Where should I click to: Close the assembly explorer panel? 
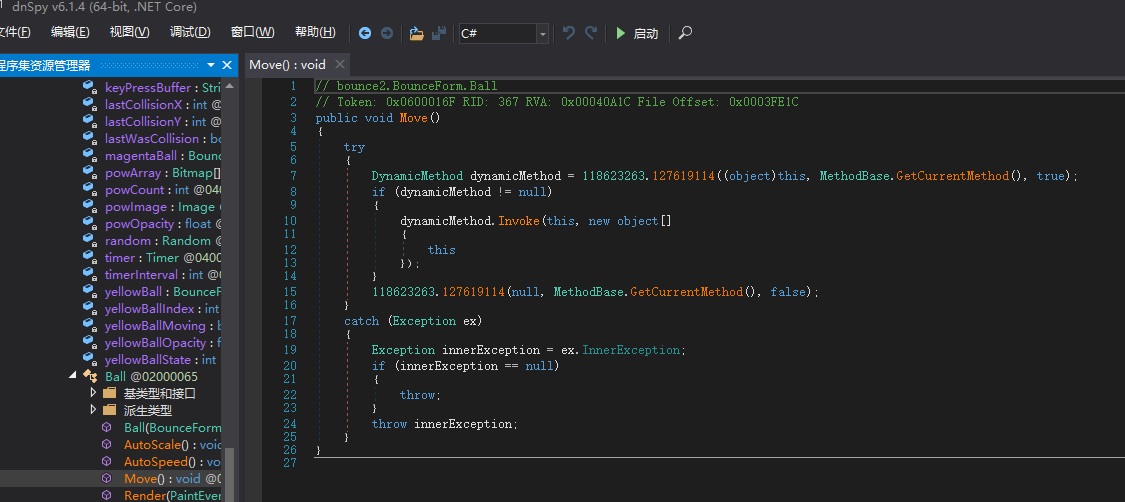(227, 66)
